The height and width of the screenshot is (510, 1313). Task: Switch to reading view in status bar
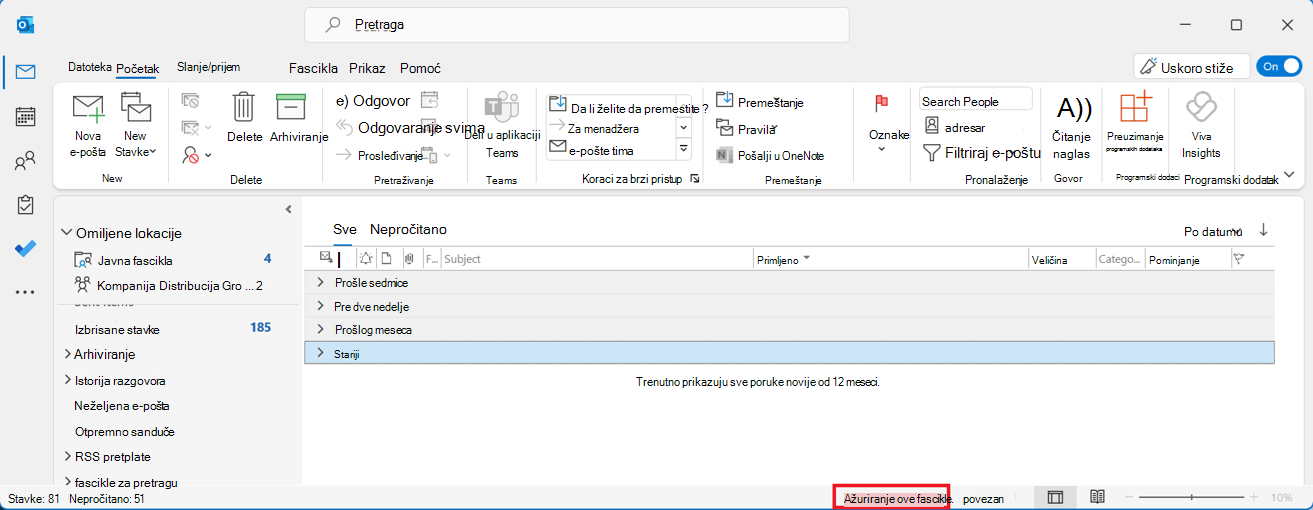[x=1097, y=497]
